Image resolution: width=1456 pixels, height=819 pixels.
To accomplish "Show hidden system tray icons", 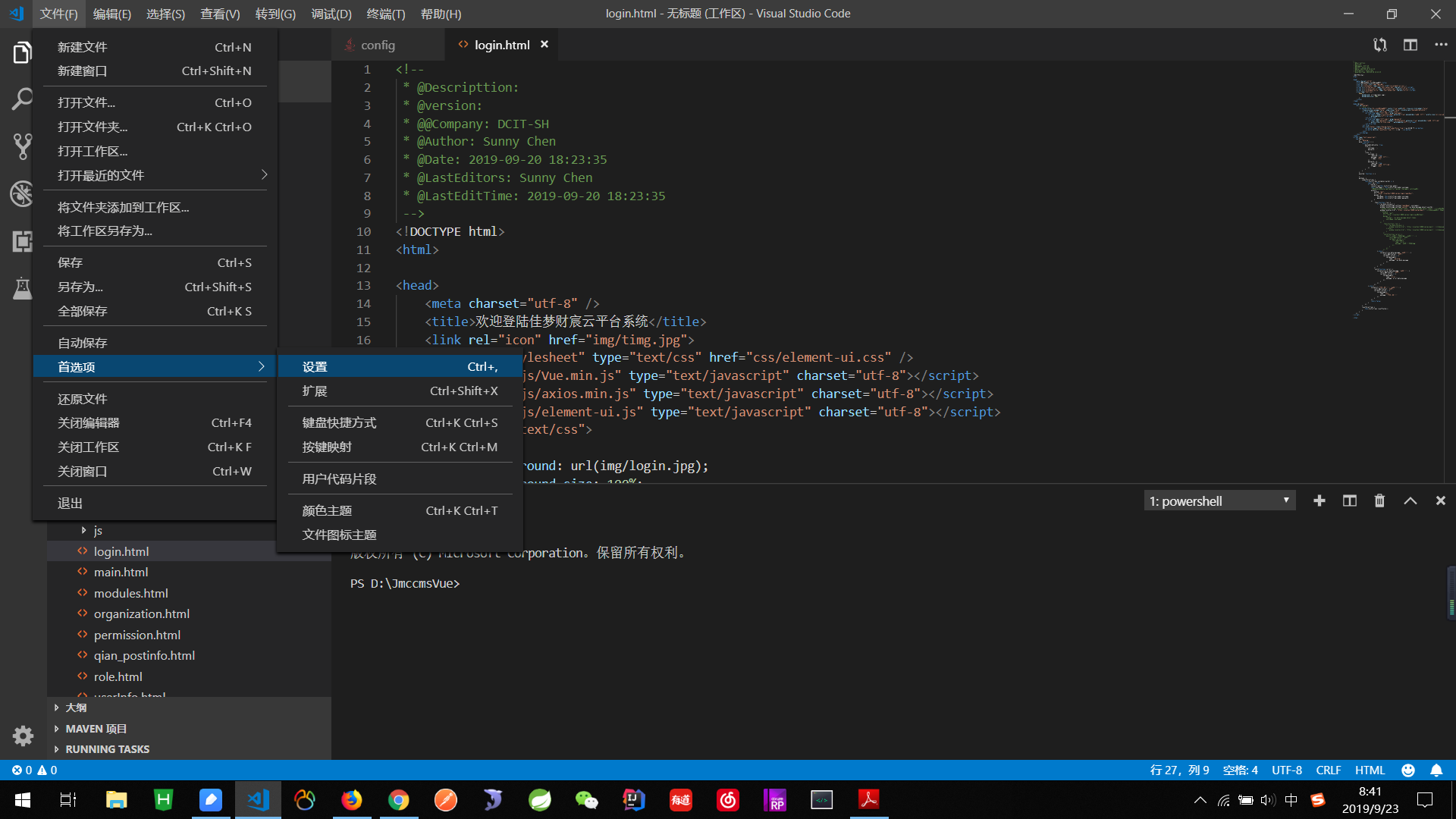I will 1200,799.
